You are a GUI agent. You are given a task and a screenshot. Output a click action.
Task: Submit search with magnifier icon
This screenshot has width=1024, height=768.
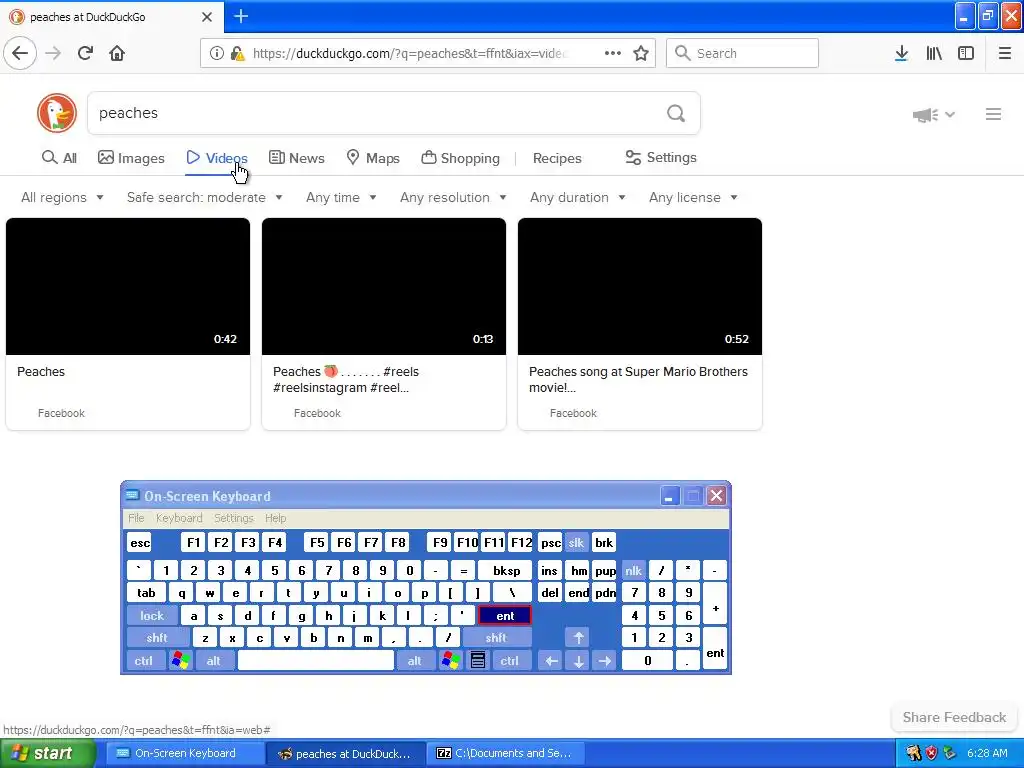point(676,114)
